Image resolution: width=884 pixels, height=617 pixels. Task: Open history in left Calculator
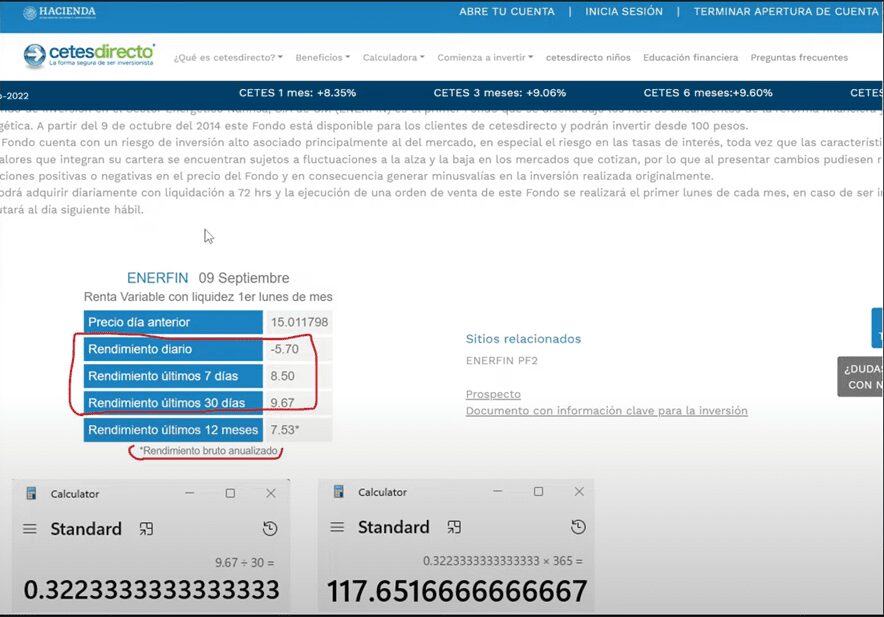tap(269, 529)
